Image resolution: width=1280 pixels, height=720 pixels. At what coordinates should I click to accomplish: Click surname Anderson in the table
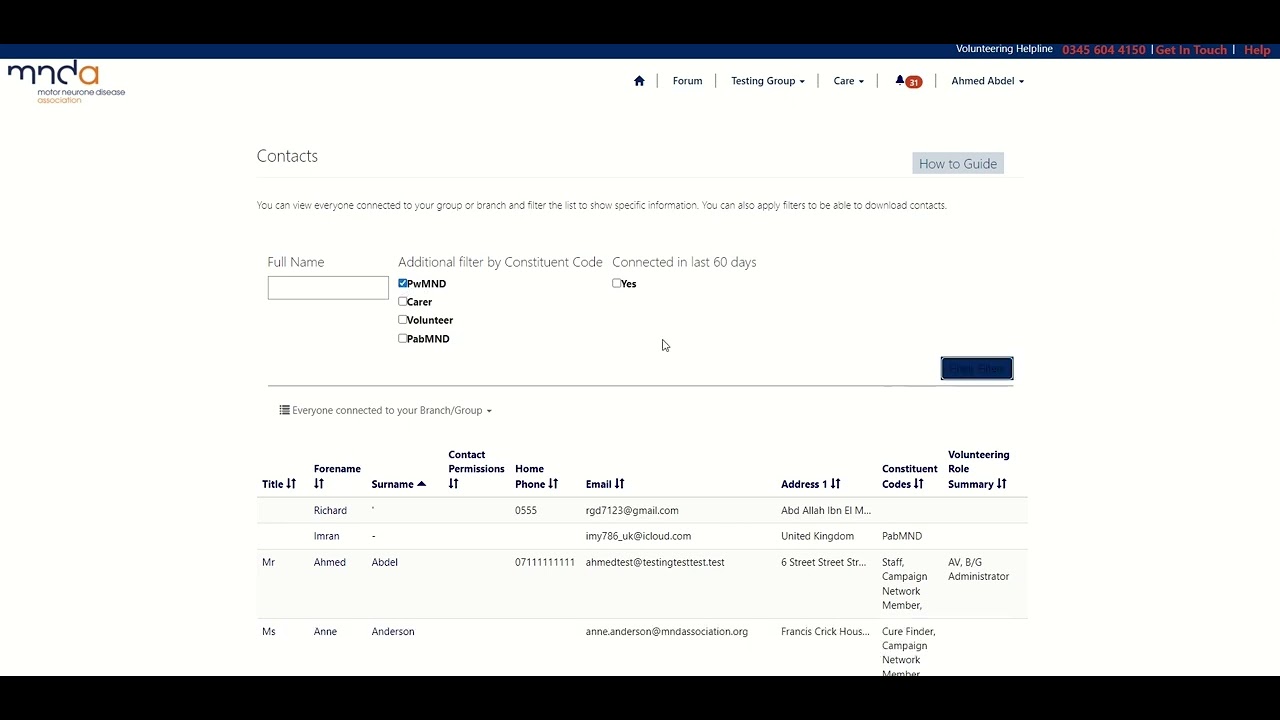[x=393, y=631]
